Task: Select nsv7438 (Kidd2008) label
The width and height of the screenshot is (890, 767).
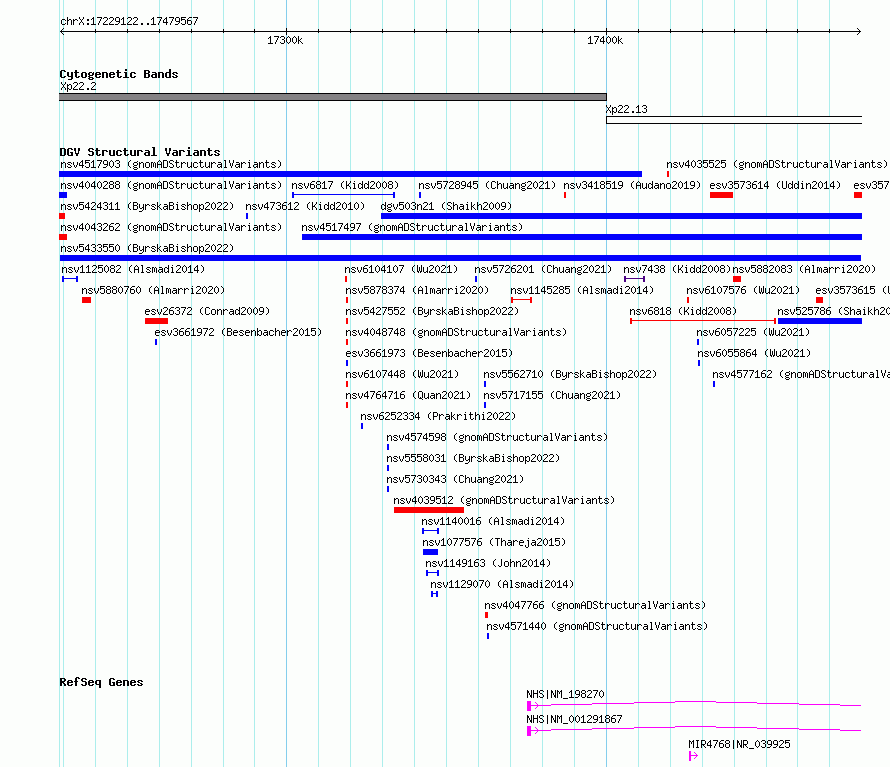Action: pos(677,270)
